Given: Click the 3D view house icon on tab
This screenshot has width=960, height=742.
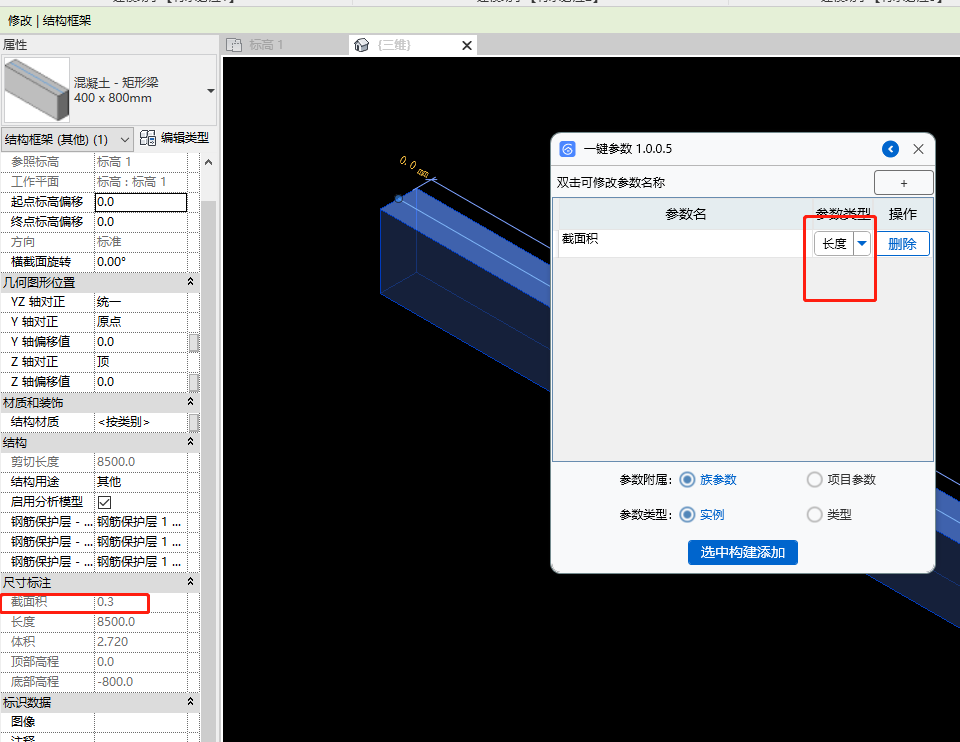Looking at the screenshot, I should (x=363, y=45).
